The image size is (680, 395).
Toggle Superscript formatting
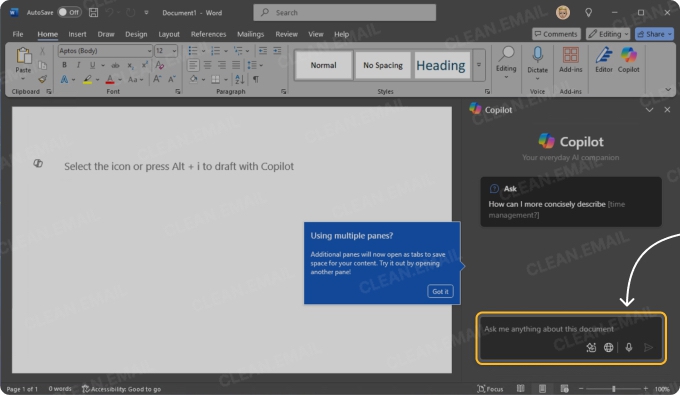145,65
